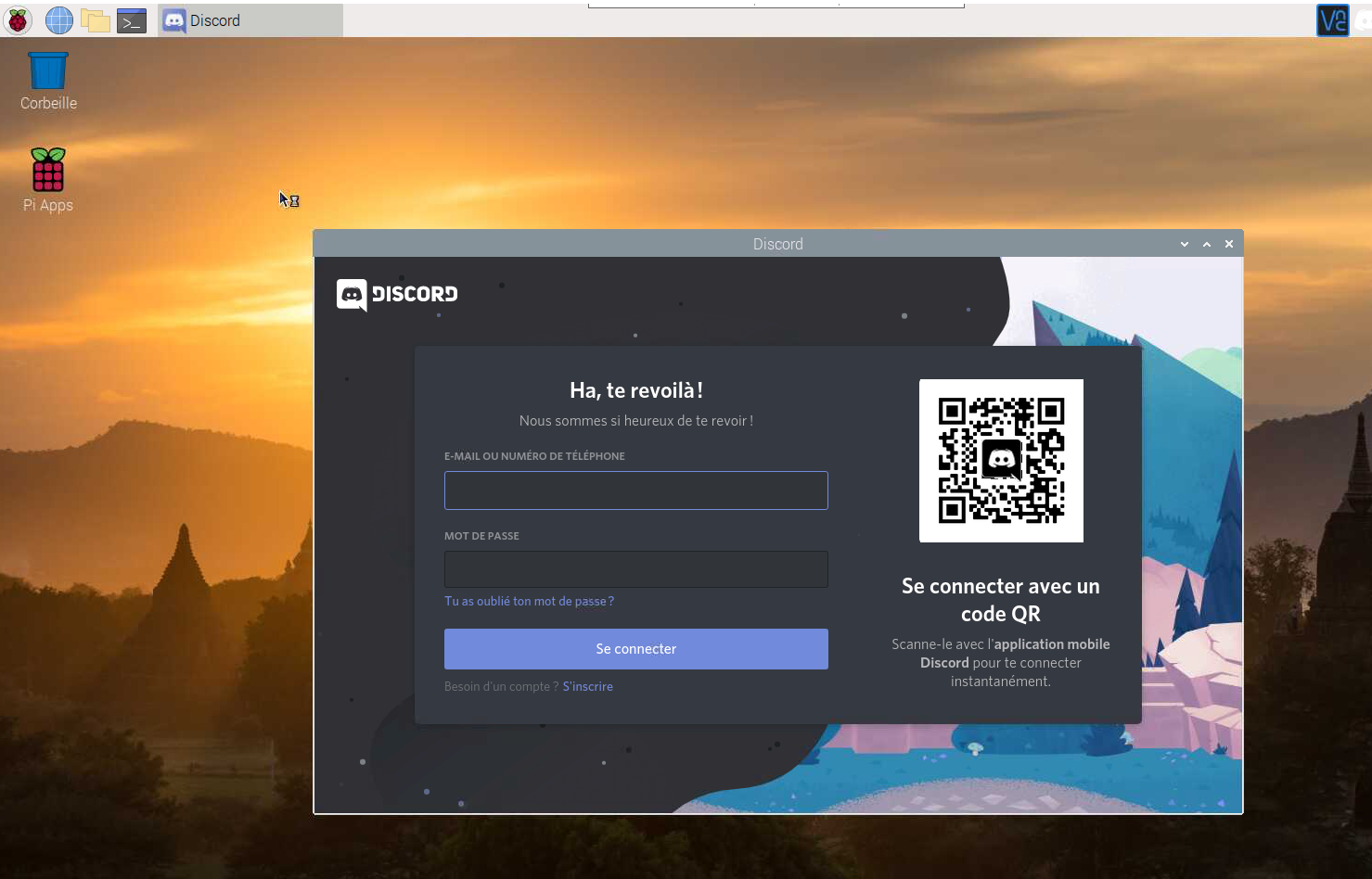Click the 'Ha, te revoilà !' heading
This screenshot has width=1372, height=879.
tap(636, 390)
